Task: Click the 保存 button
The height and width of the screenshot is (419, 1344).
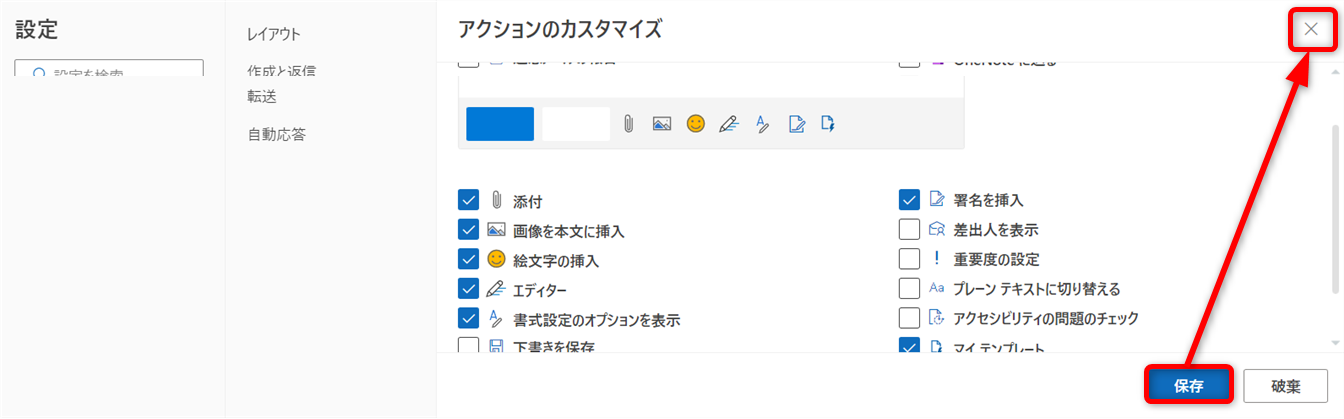Action: 1188,385
